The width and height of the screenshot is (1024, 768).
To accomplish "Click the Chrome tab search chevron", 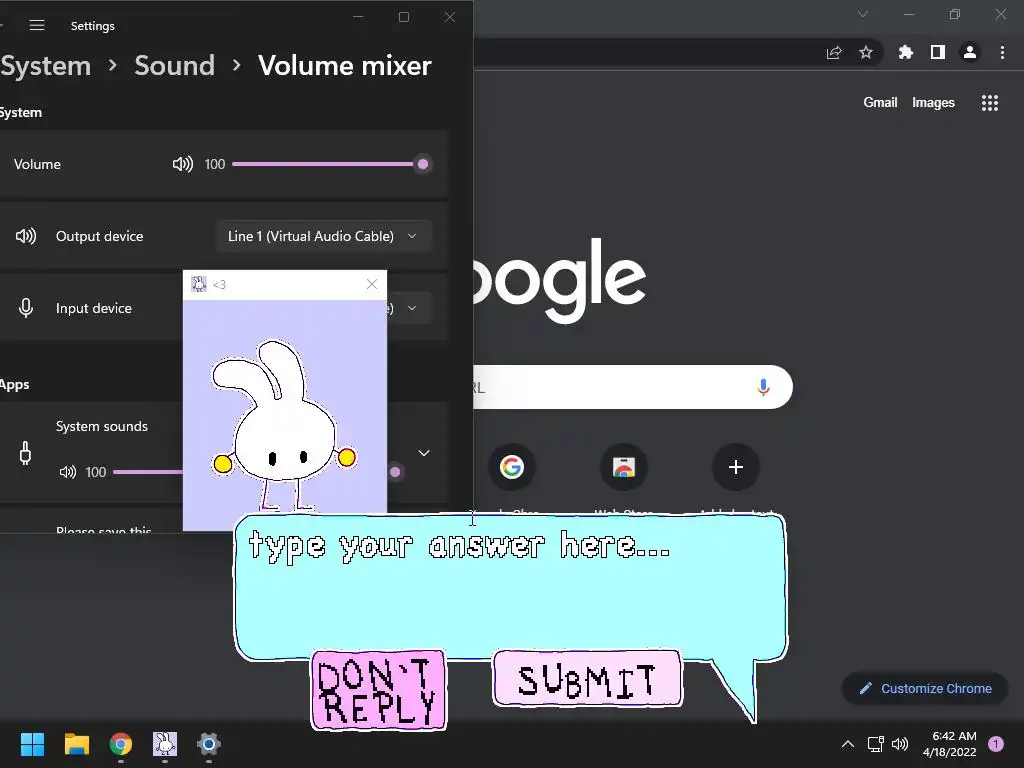I will 863,14.
